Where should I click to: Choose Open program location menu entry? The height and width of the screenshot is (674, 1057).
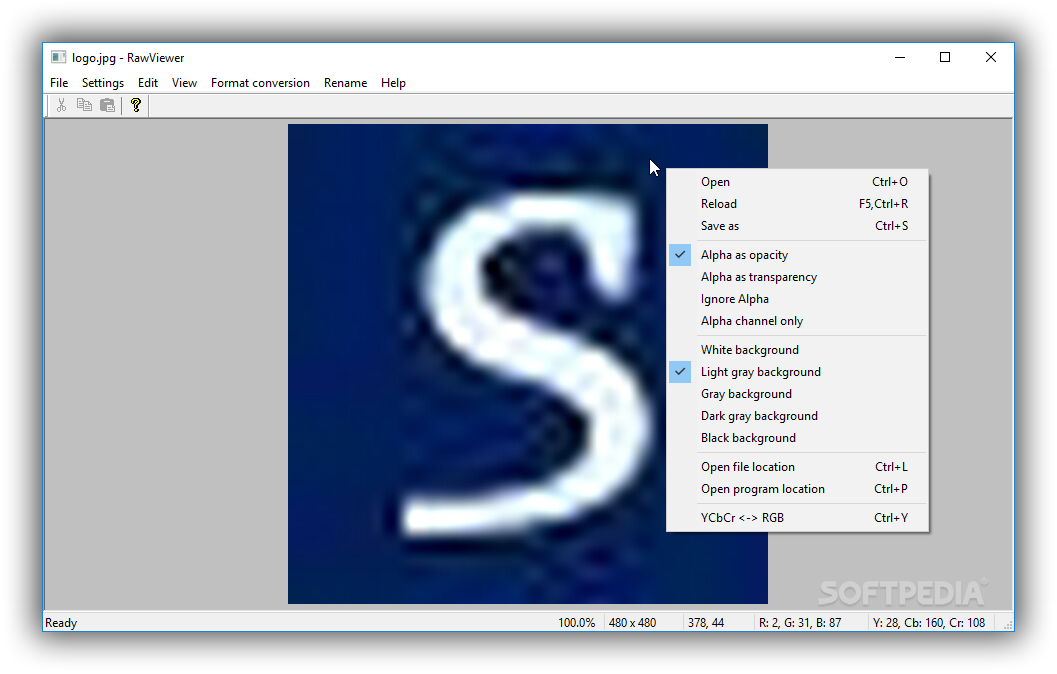[x=797, y=489]
